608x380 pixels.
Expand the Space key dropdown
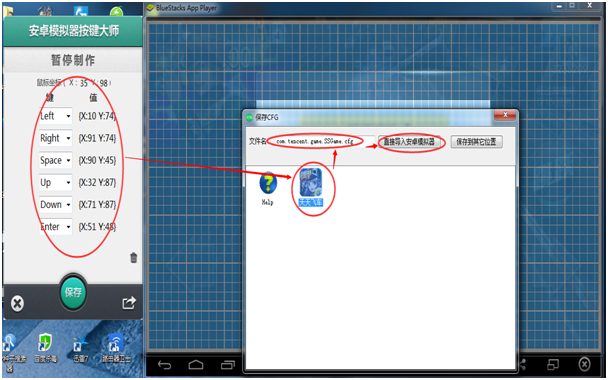[x=55, y=160]
